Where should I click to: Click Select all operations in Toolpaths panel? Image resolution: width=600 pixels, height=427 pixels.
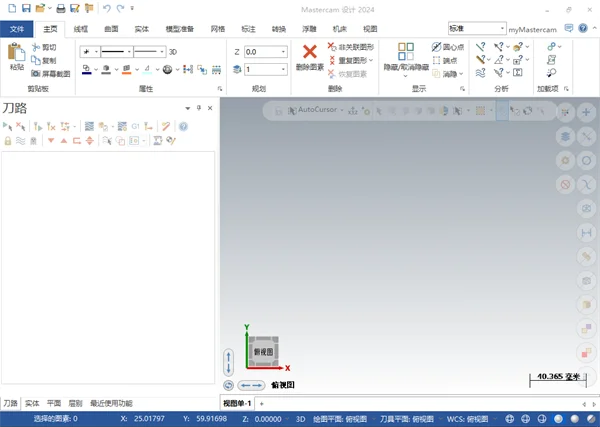pyautogui.click(x=7, y=126)
